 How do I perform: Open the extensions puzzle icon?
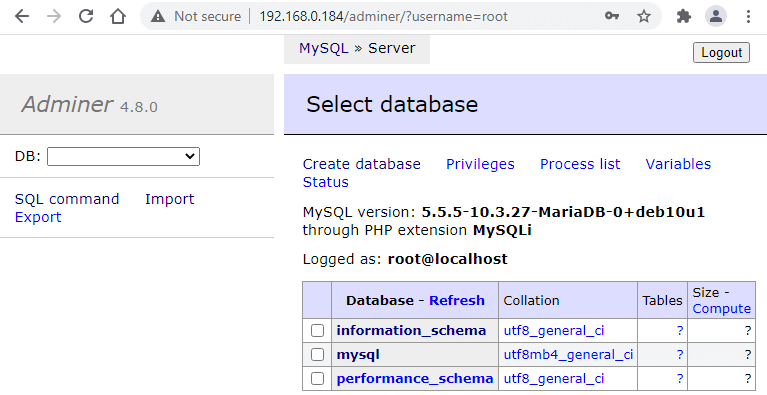pos(683,16)
